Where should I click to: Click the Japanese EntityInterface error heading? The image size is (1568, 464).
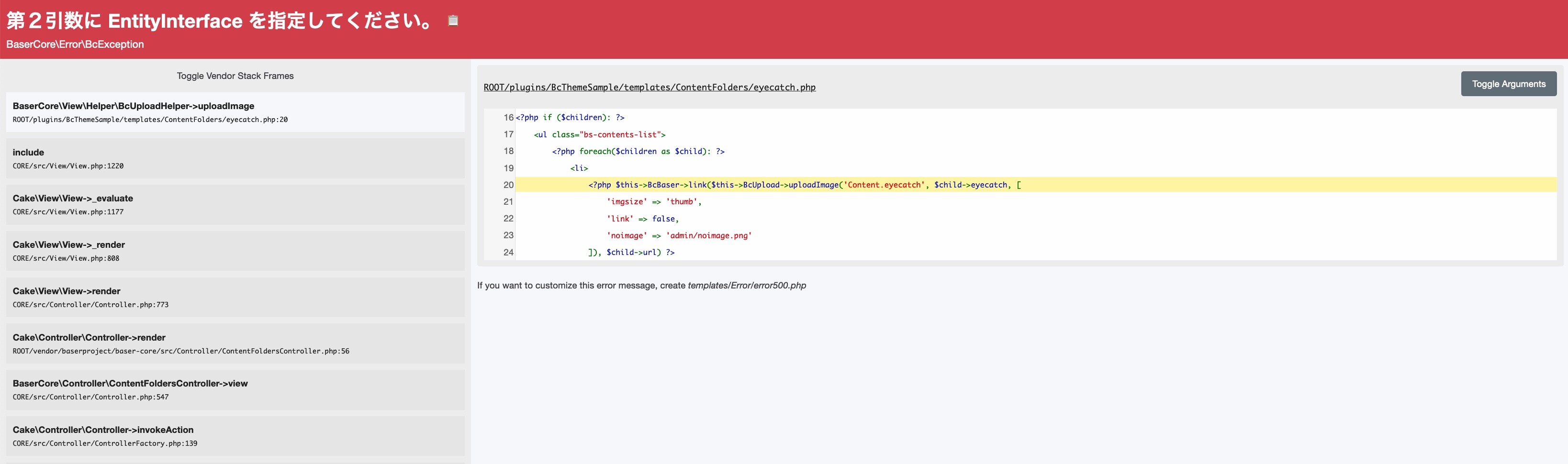pyautogui.click(x=220, y=21)
